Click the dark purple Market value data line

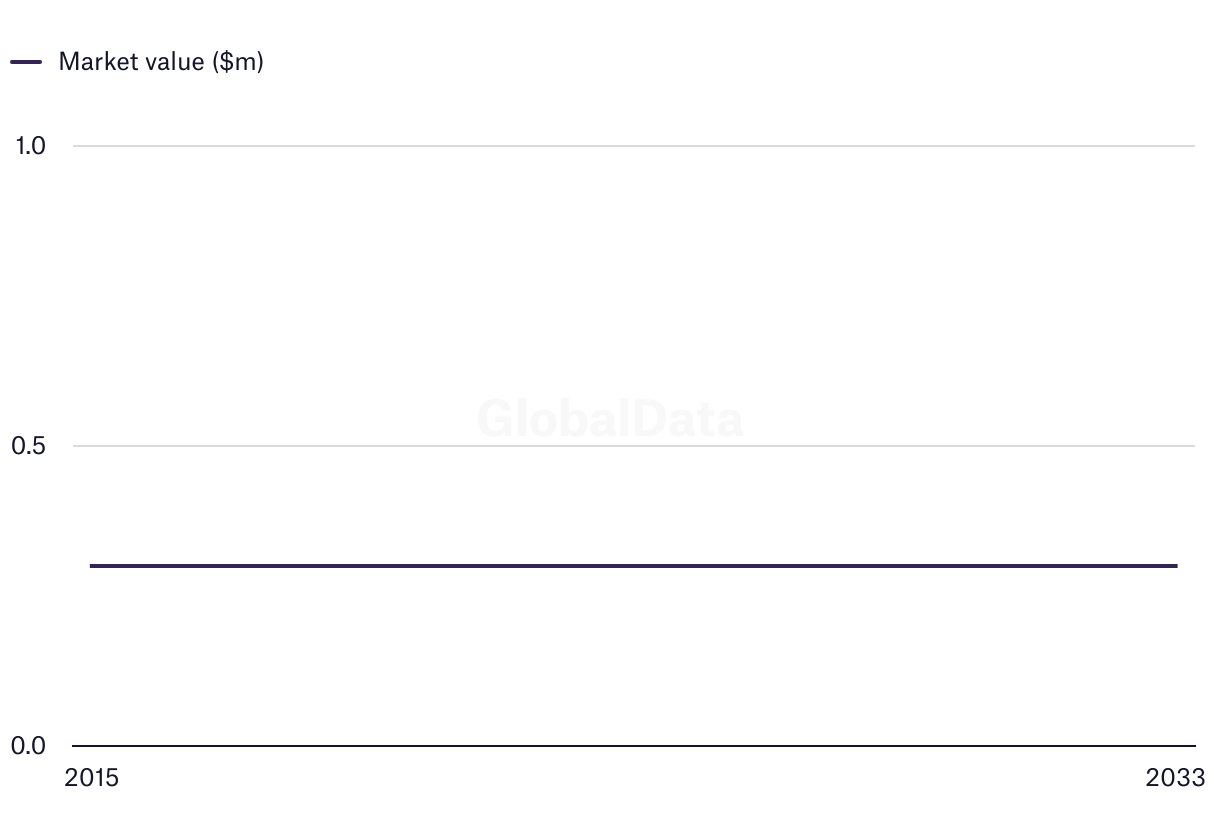click(x=634, y=566)
